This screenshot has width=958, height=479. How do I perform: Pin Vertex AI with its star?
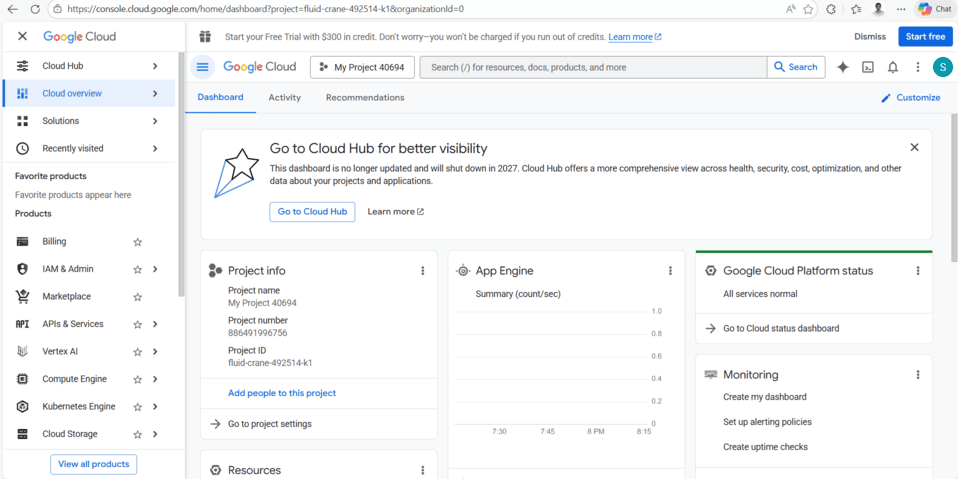[x=137, y=352]
